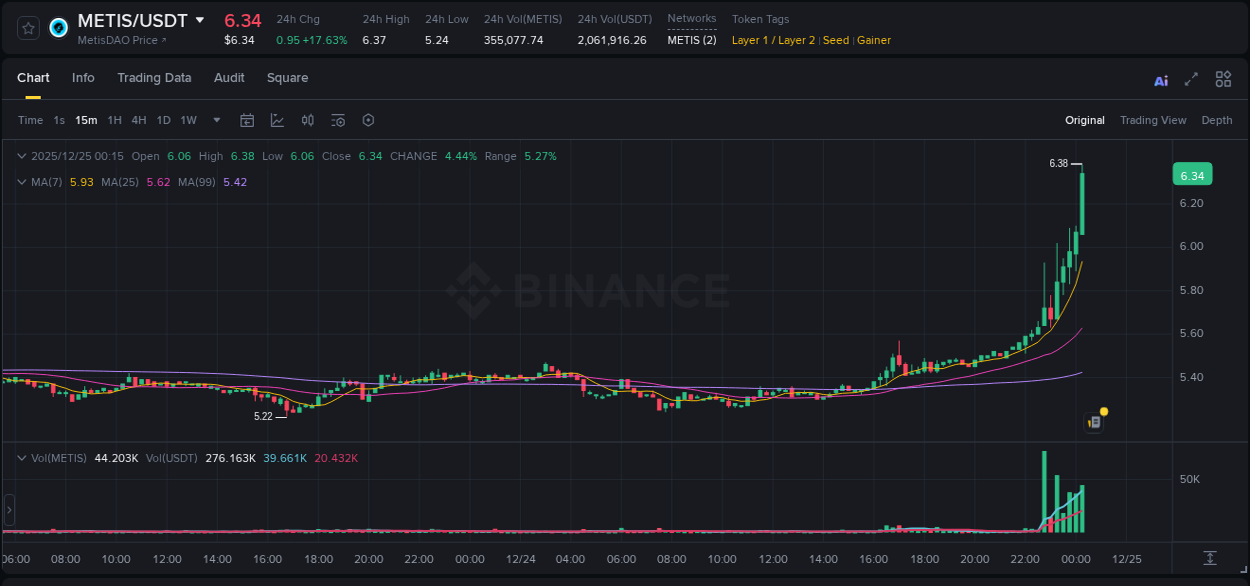Collapse the MA indicator display
The image size is (1250, 586).
point(21,182)
